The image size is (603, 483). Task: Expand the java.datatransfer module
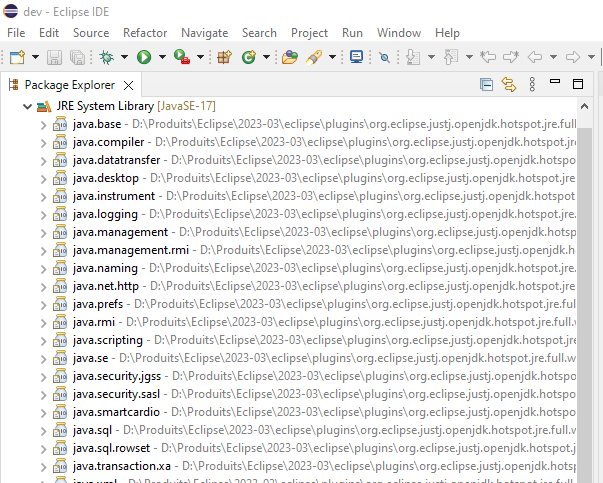(x=43, y=161)
